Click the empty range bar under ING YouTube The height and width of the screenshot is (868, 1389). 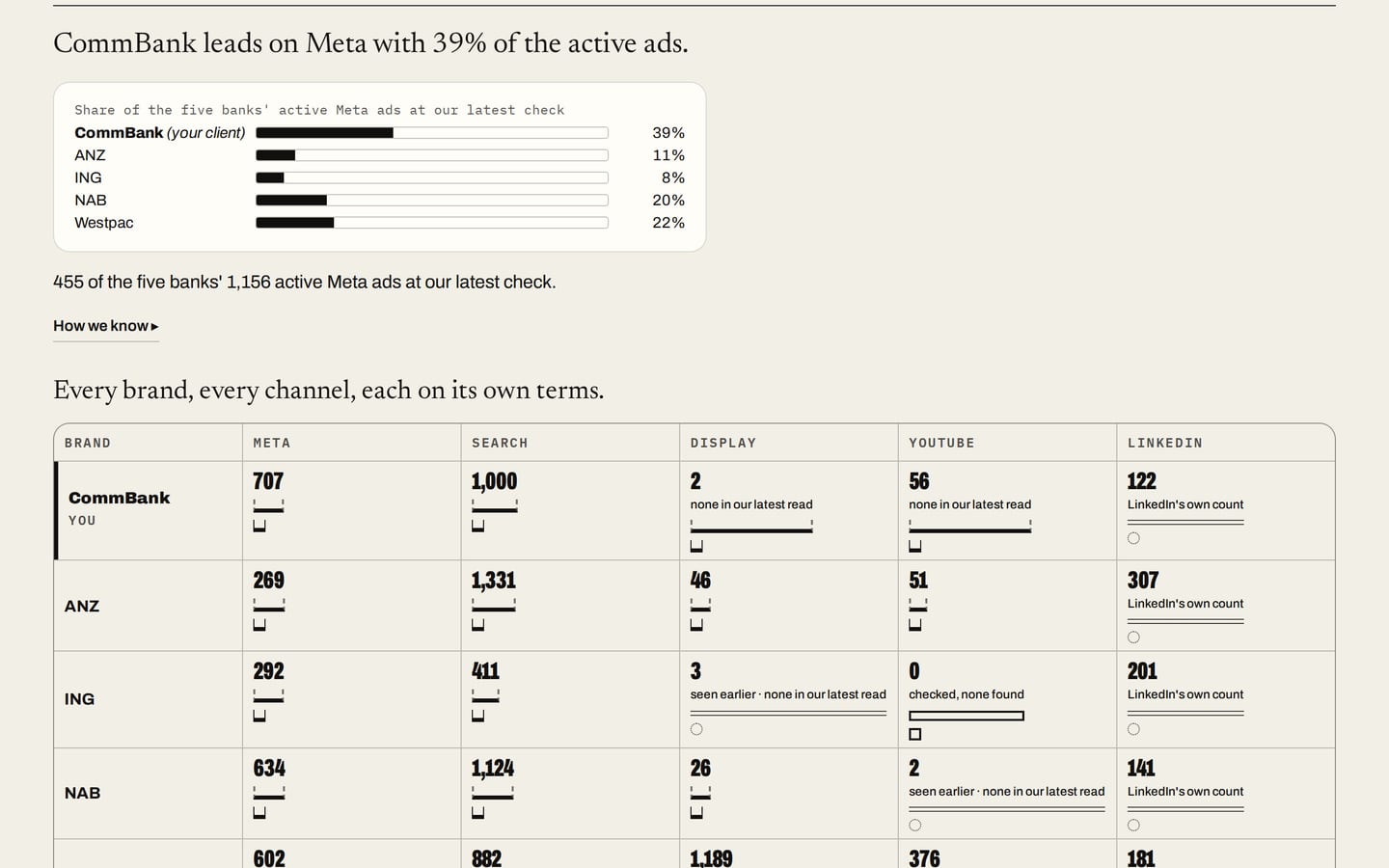[x=967, y=716]
